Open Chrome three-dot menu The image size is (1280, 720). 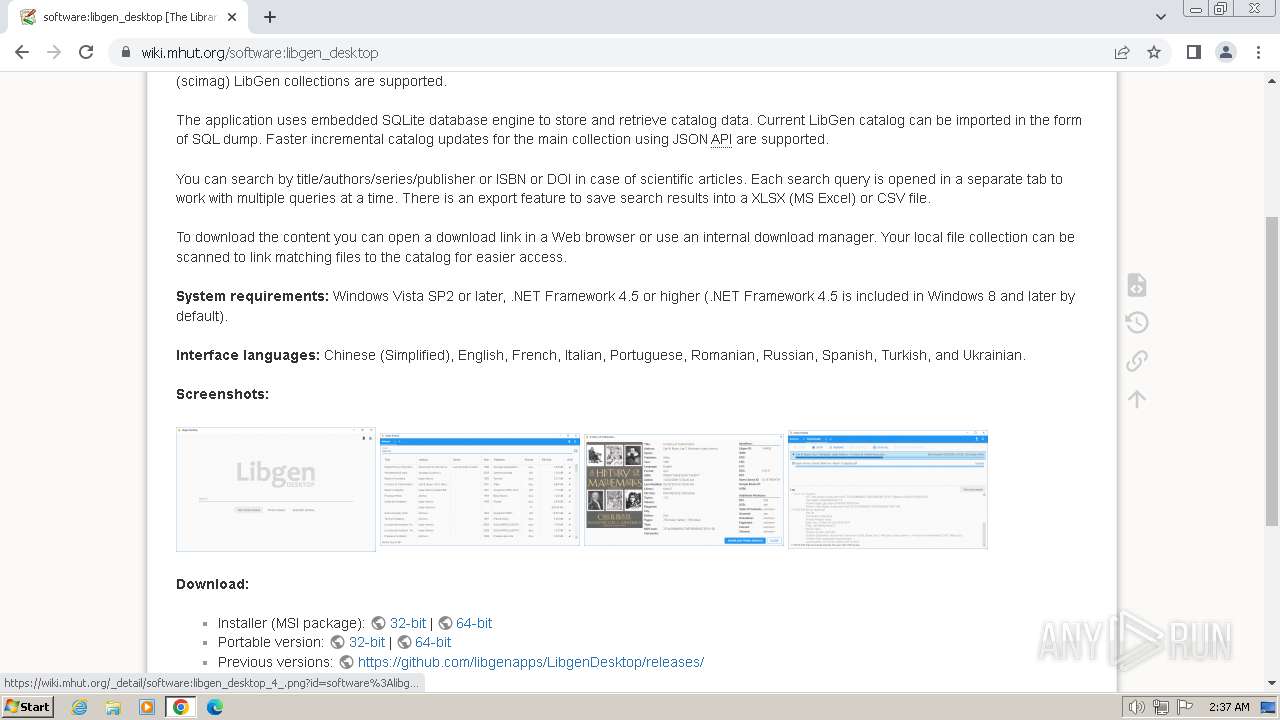(x=1258, y=52)
